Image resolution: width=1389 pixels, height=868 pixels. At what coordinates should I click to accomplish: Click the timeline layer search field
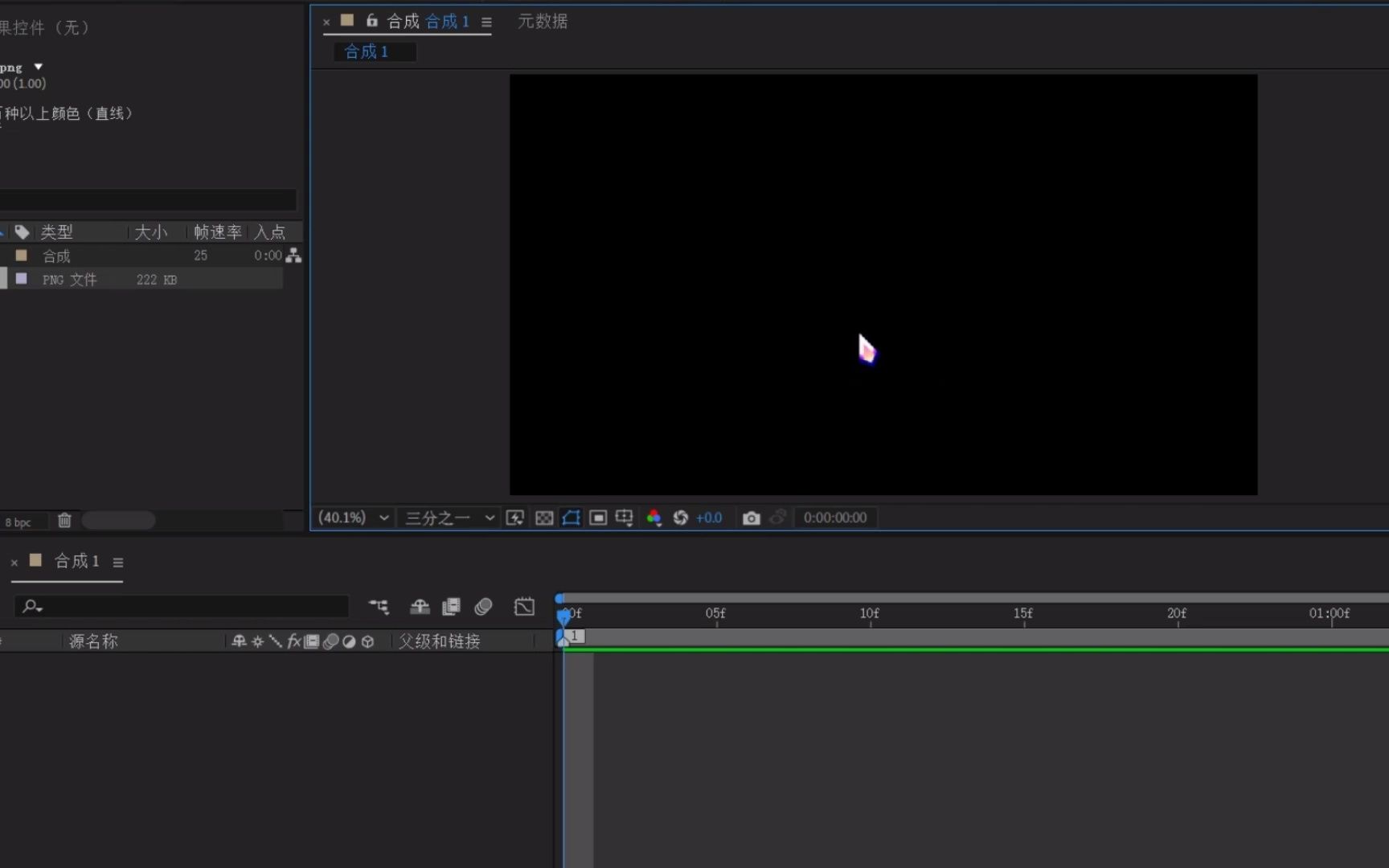[182, 606]
